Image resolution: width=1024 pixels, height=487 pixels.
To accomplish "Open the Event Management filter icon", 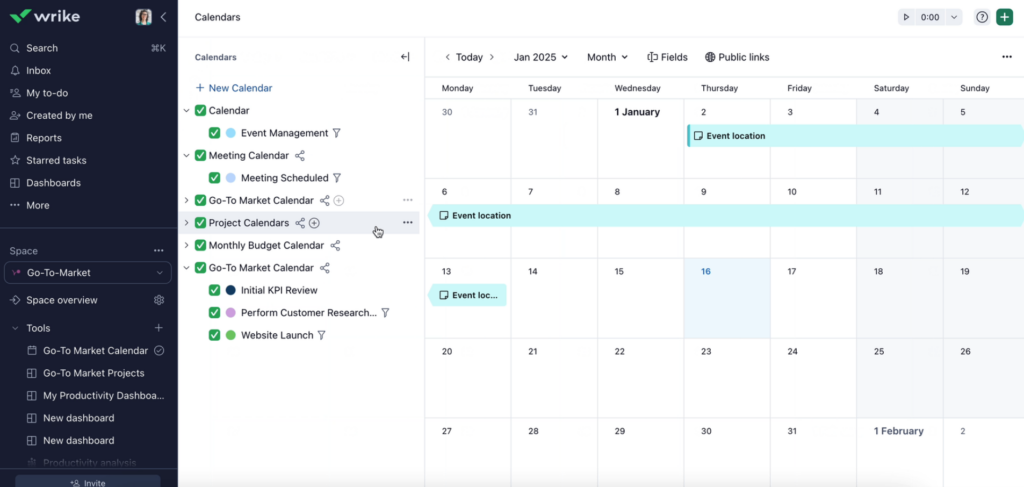I will pyautogui.click(x=337, y=133).
